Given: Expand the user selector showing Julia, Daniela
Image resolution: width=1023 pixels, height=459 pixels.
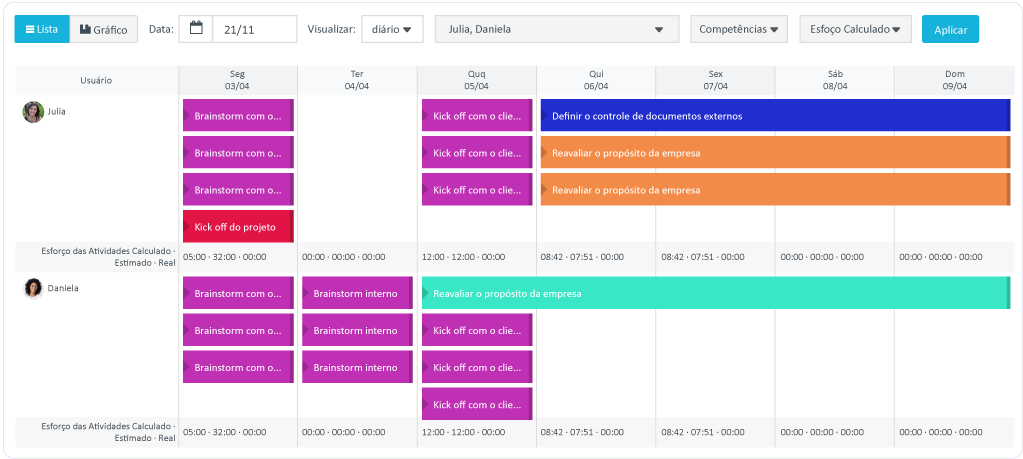Looking at the screenshot, I should (556, 29).
